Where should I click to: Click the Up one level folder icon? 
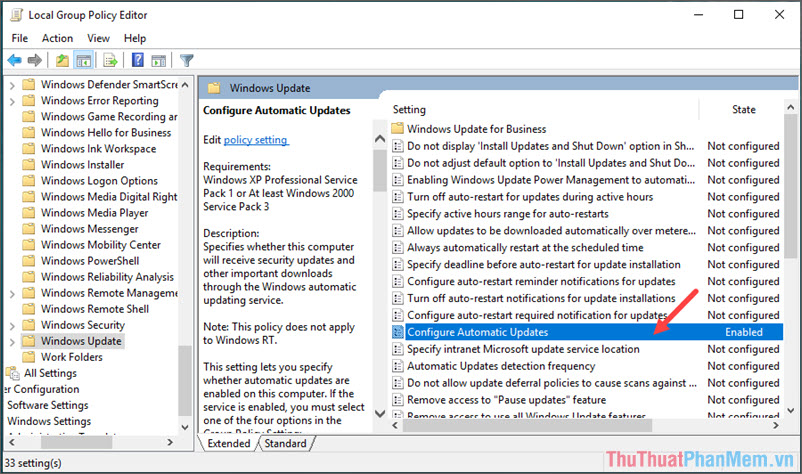click(62, 60)
